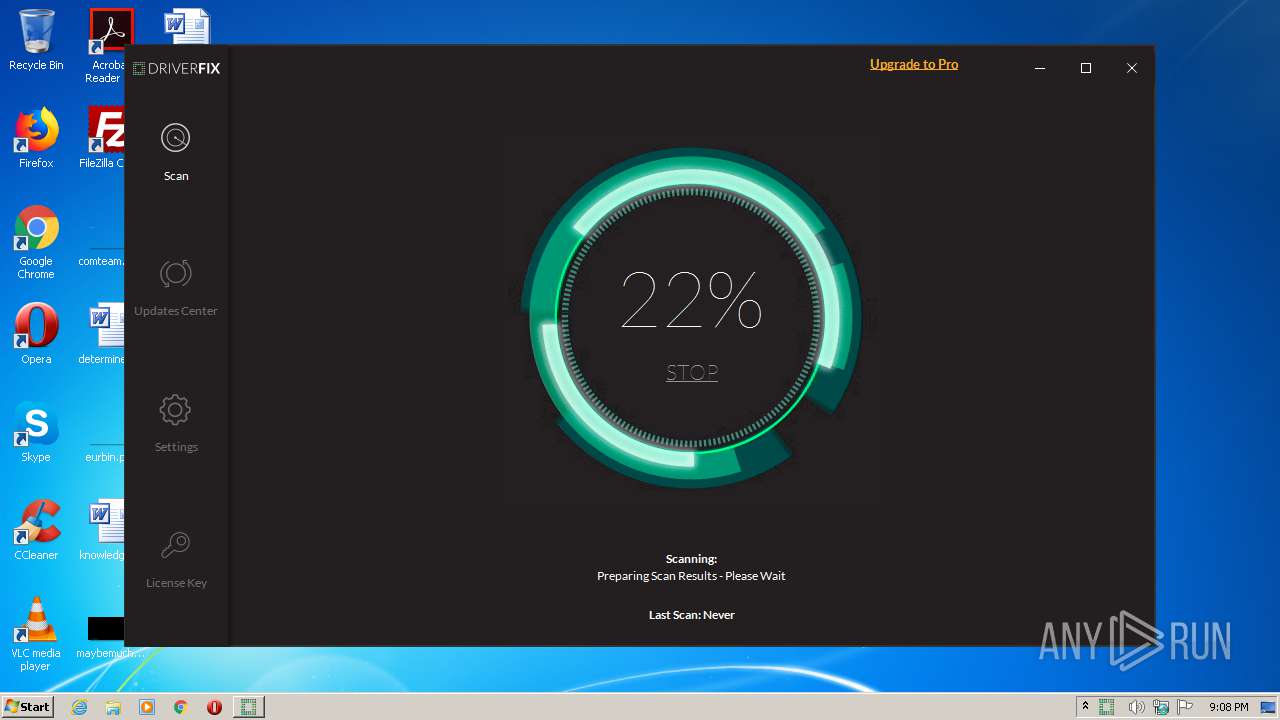Viewport: 1280px width, 720px height.
Task: Open the CCleaner desktop shortcut
Action: click(x=36, y=530)
